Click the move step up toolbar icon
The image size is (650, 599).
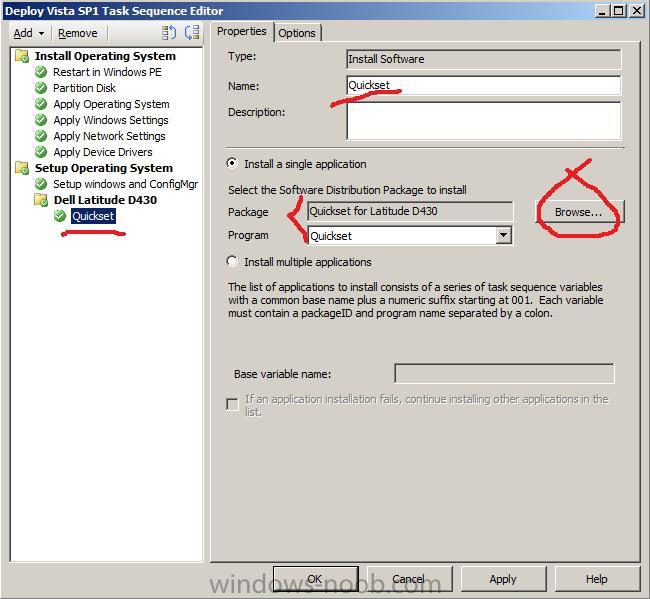point(169,33)
